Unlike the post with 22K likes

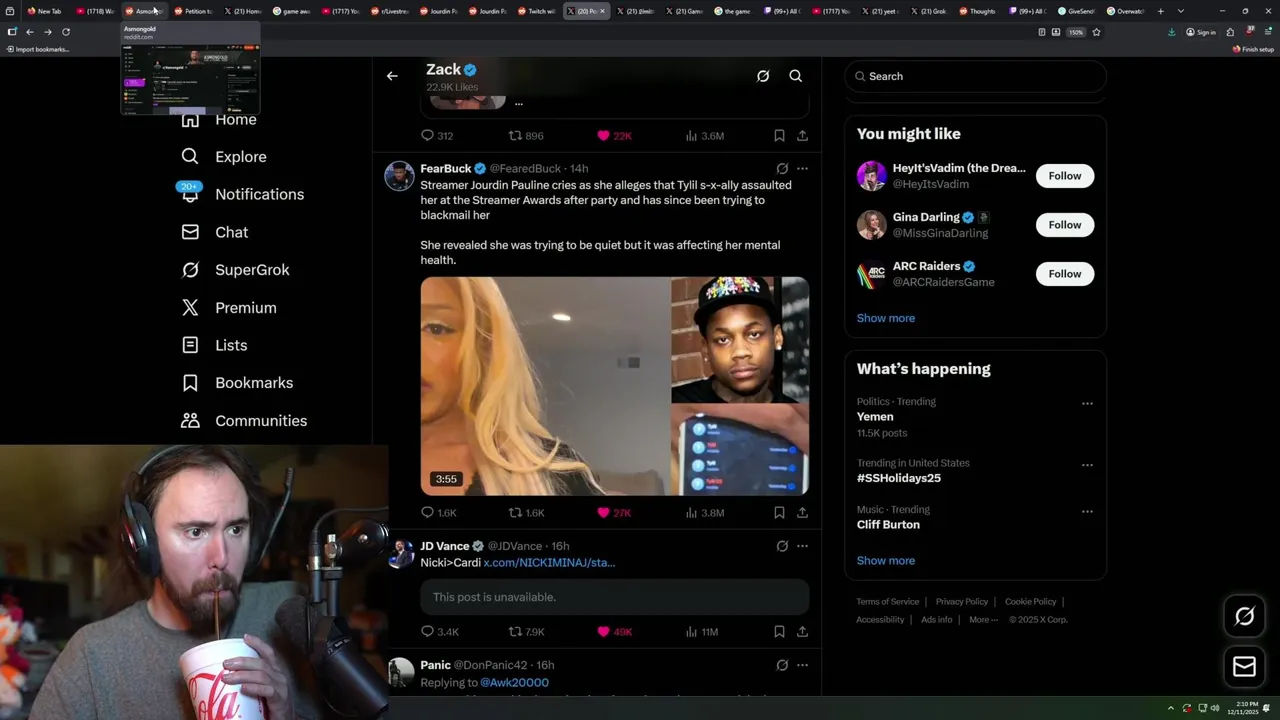point(614,136)
